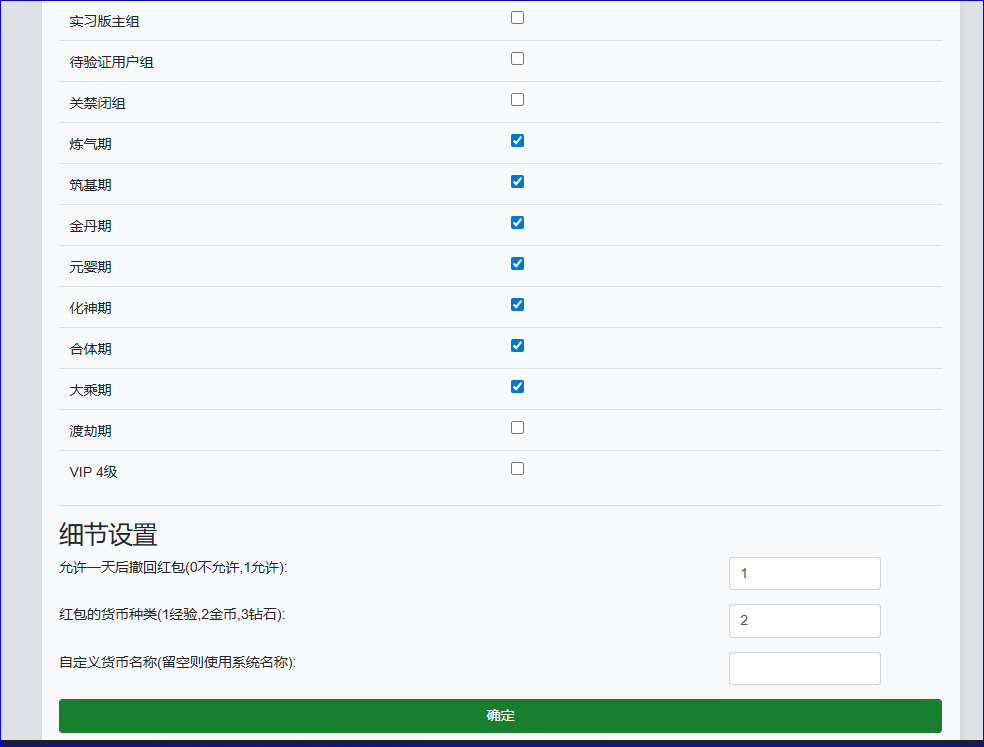Viewport: 984px width, 747px height.
Task: Click the 自定义货币名称 field label
Action: (x=178, y=662)
